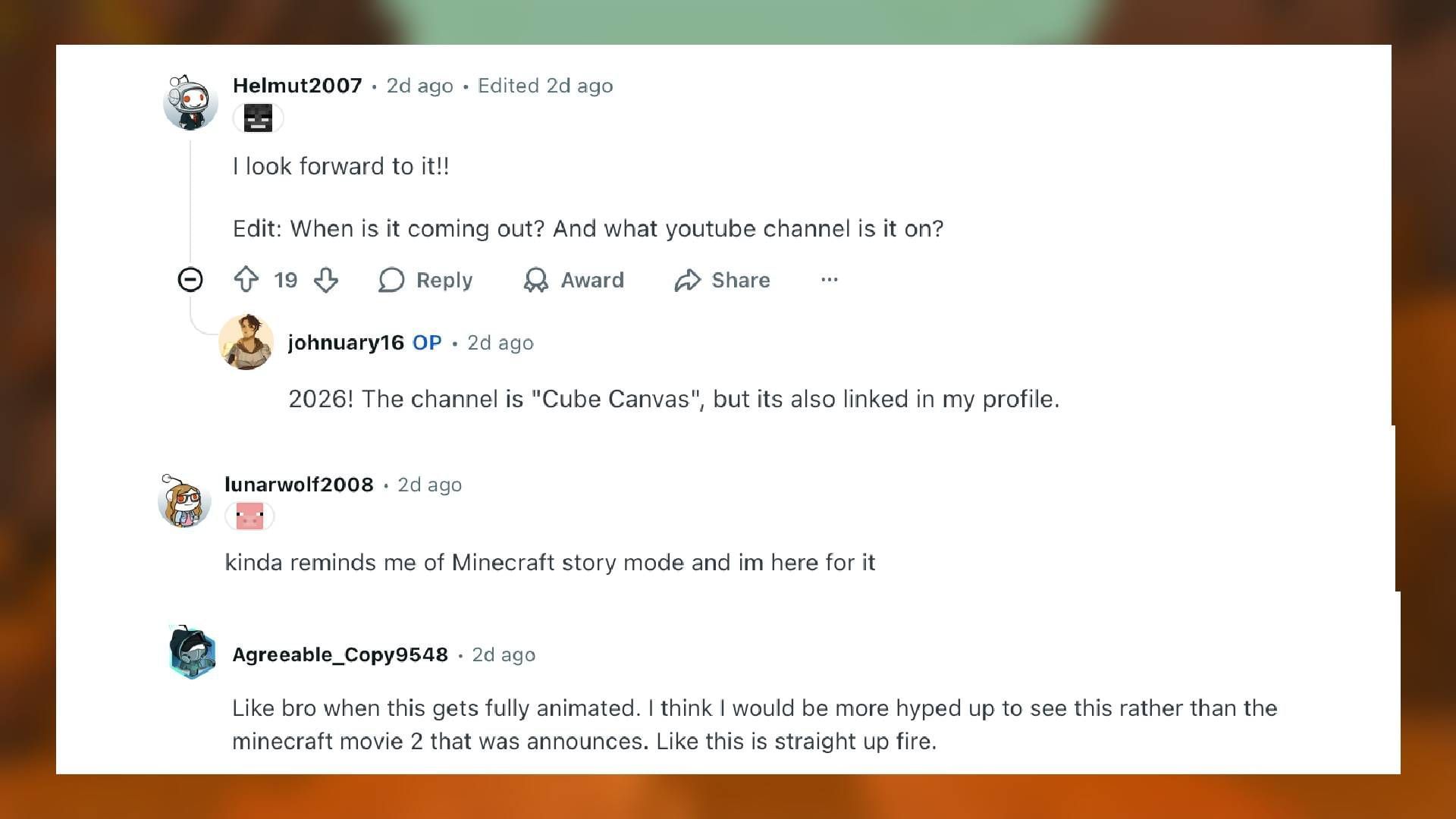1456x819 pixels.
Task: Click lunarwolf2008's pink pig flair icon
Action: pyautogui.click(x=249, y=516)
